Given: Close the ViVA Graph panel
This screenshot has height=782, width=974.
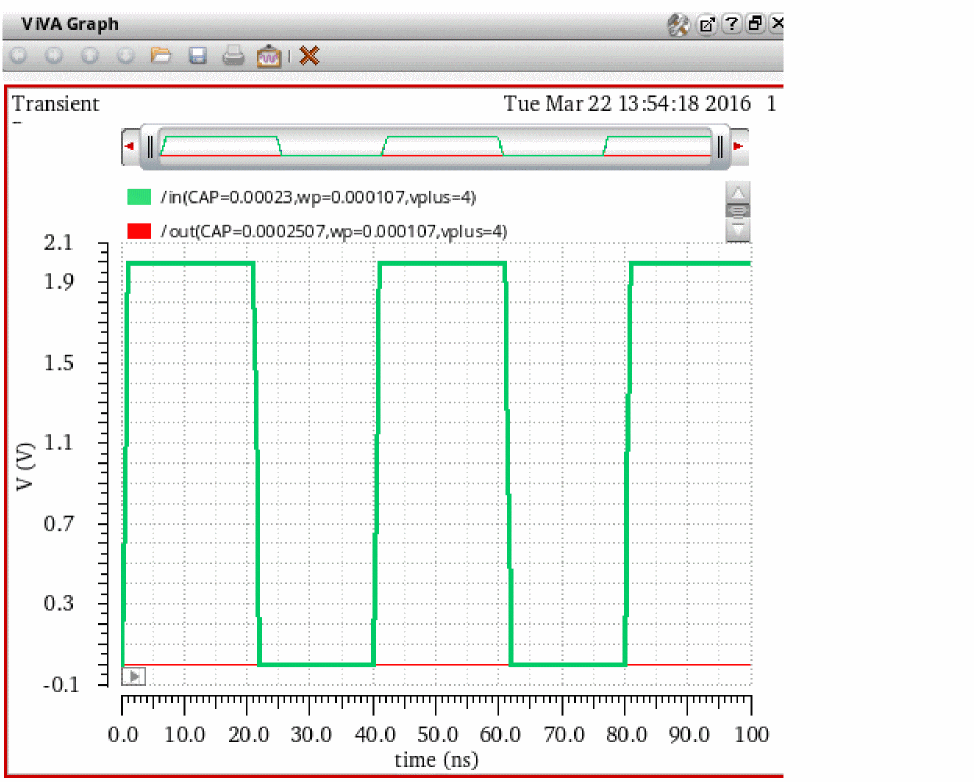Looking at the screenshot, I should 776,24.
